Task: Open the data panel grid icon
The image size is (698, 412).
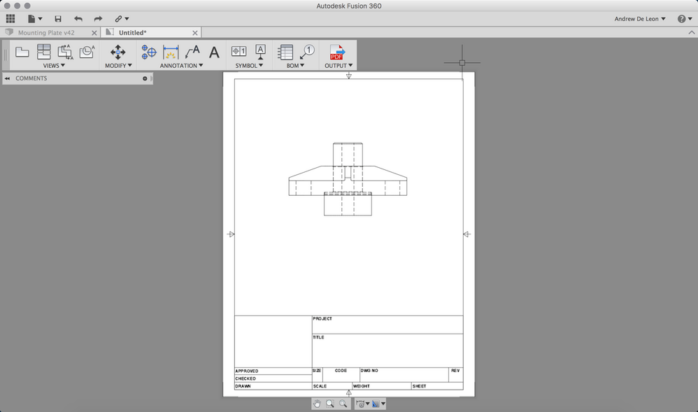Action: coord(11,18)
